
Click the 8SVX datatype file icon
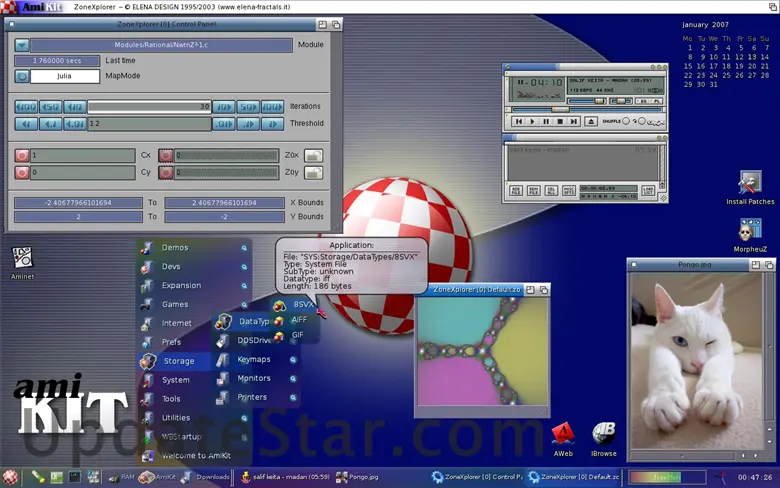pos(280,305)
